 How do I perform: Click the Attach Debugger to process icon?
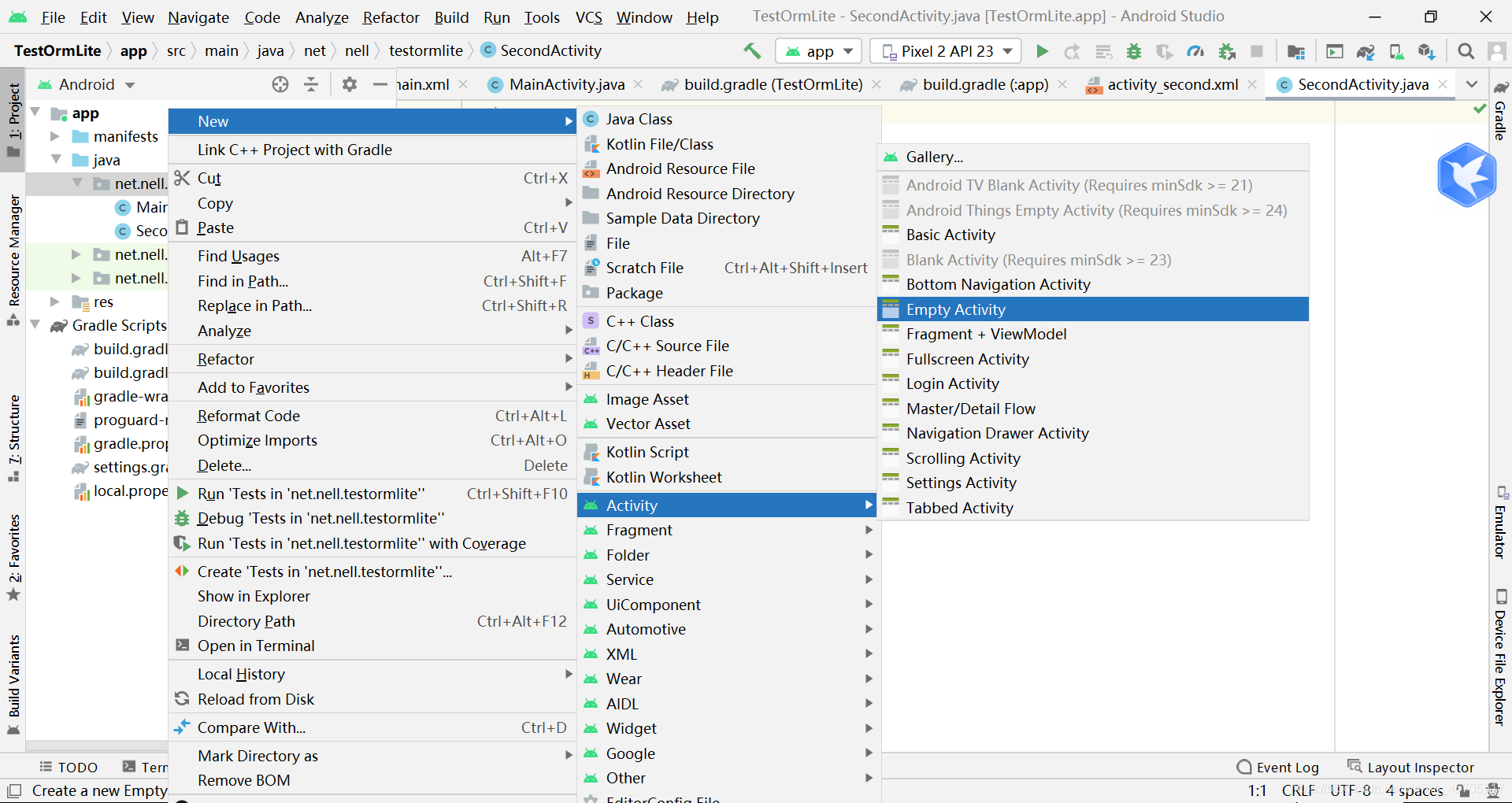tap(1226, 51)
